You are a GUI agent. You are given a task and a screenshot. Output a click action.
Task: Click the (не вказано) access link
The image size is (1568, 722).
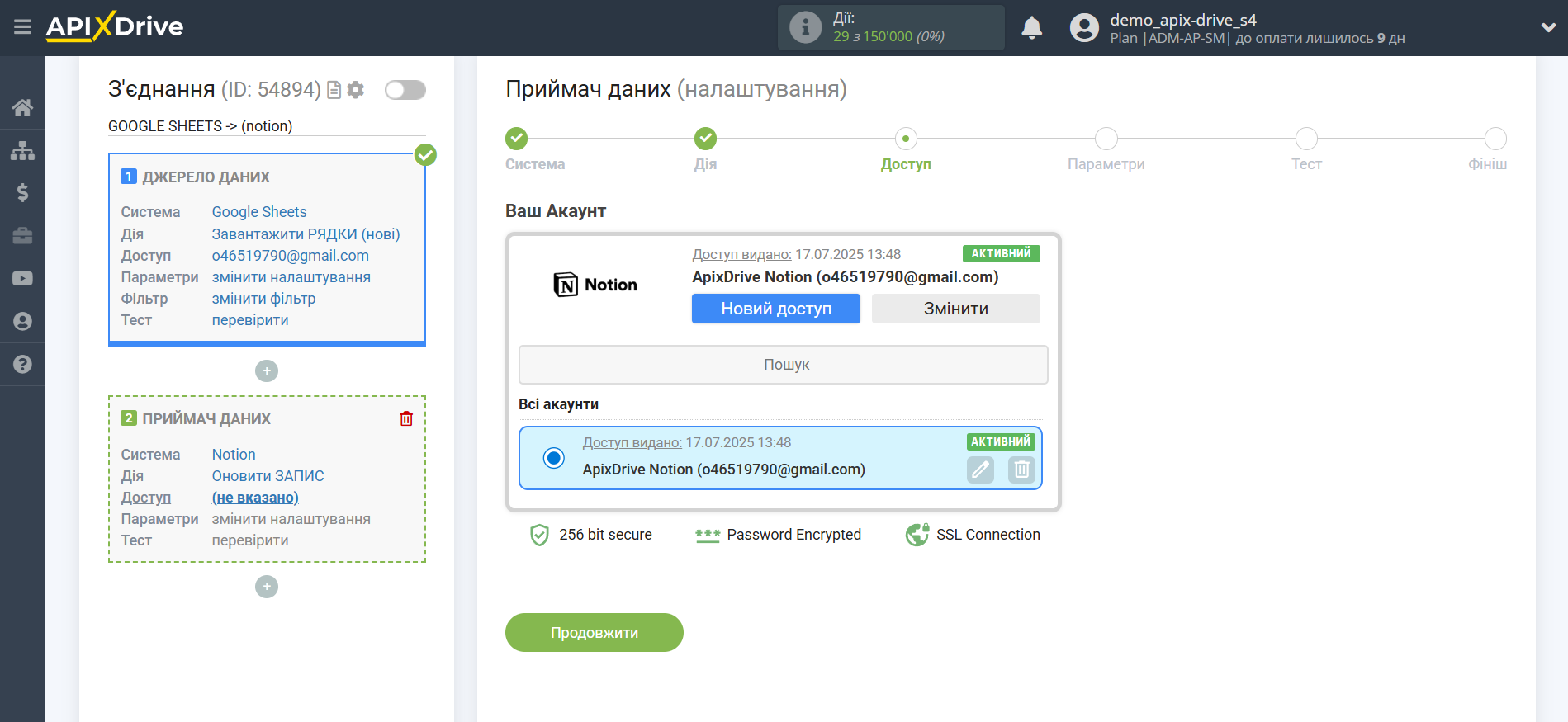point(255,498)
